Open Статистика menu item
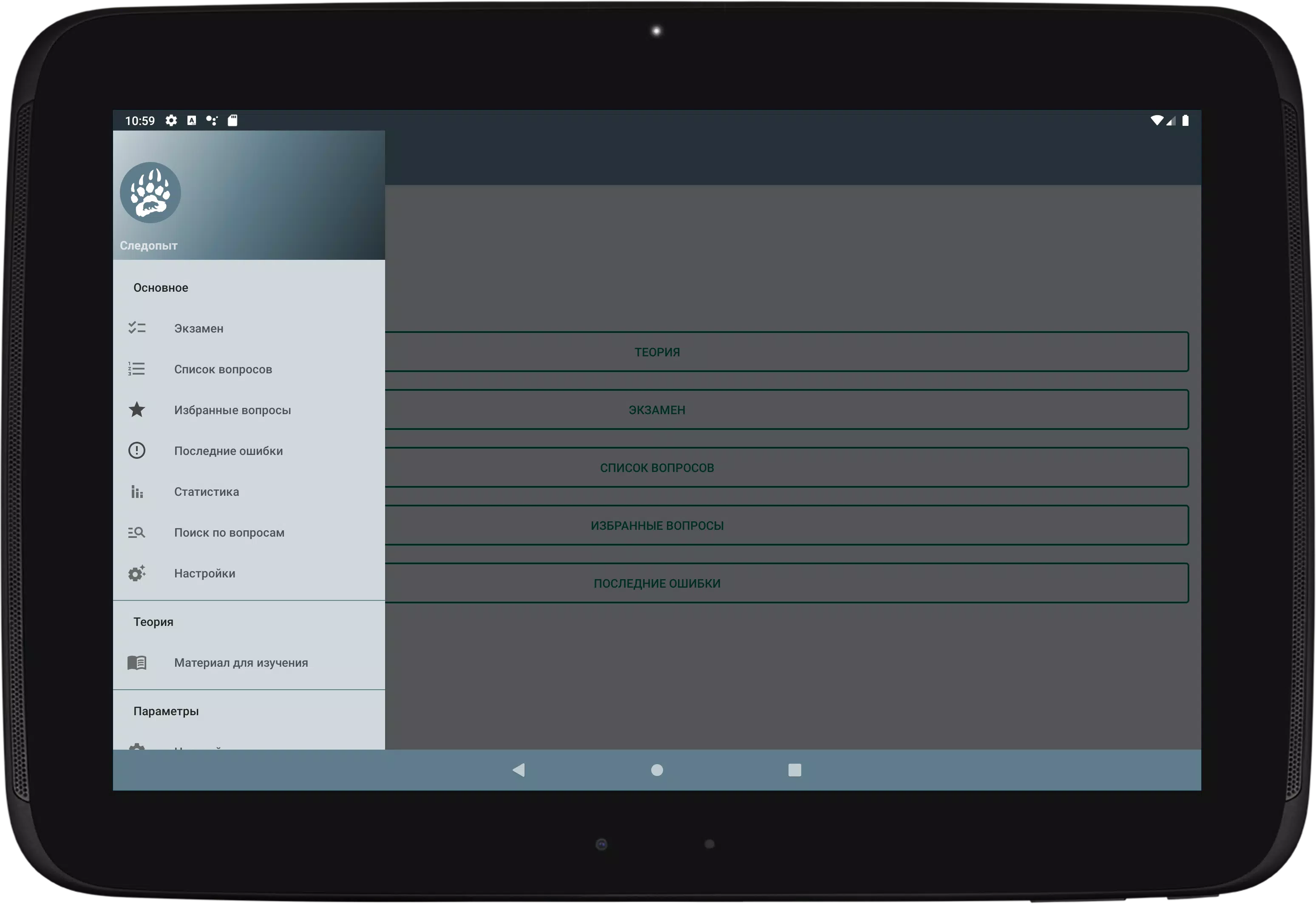The height and width of the screenshot is (904, 1316). point(249,492)
